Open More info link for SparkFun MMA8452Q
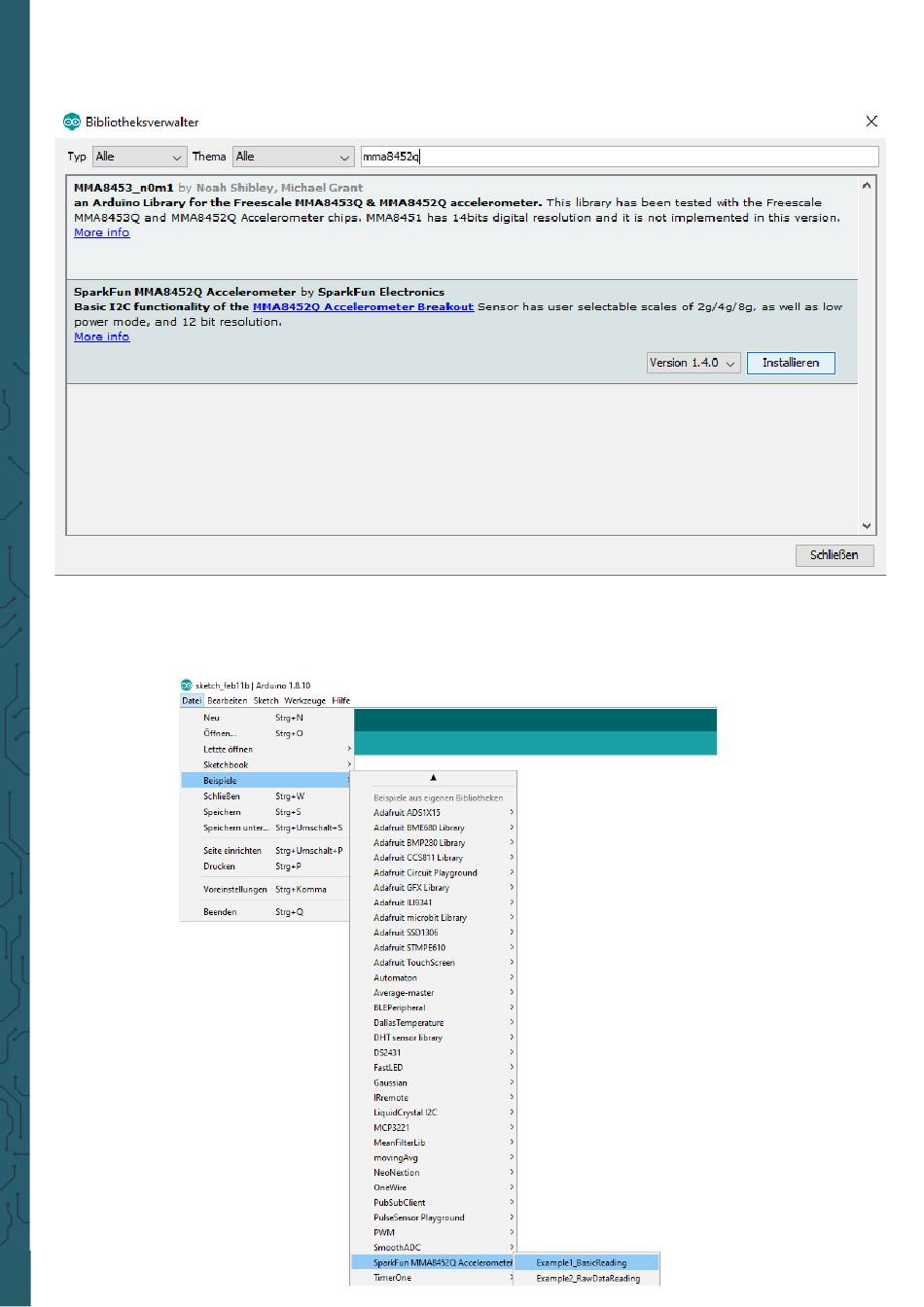 pyautogui.click(x=101, y=337)
